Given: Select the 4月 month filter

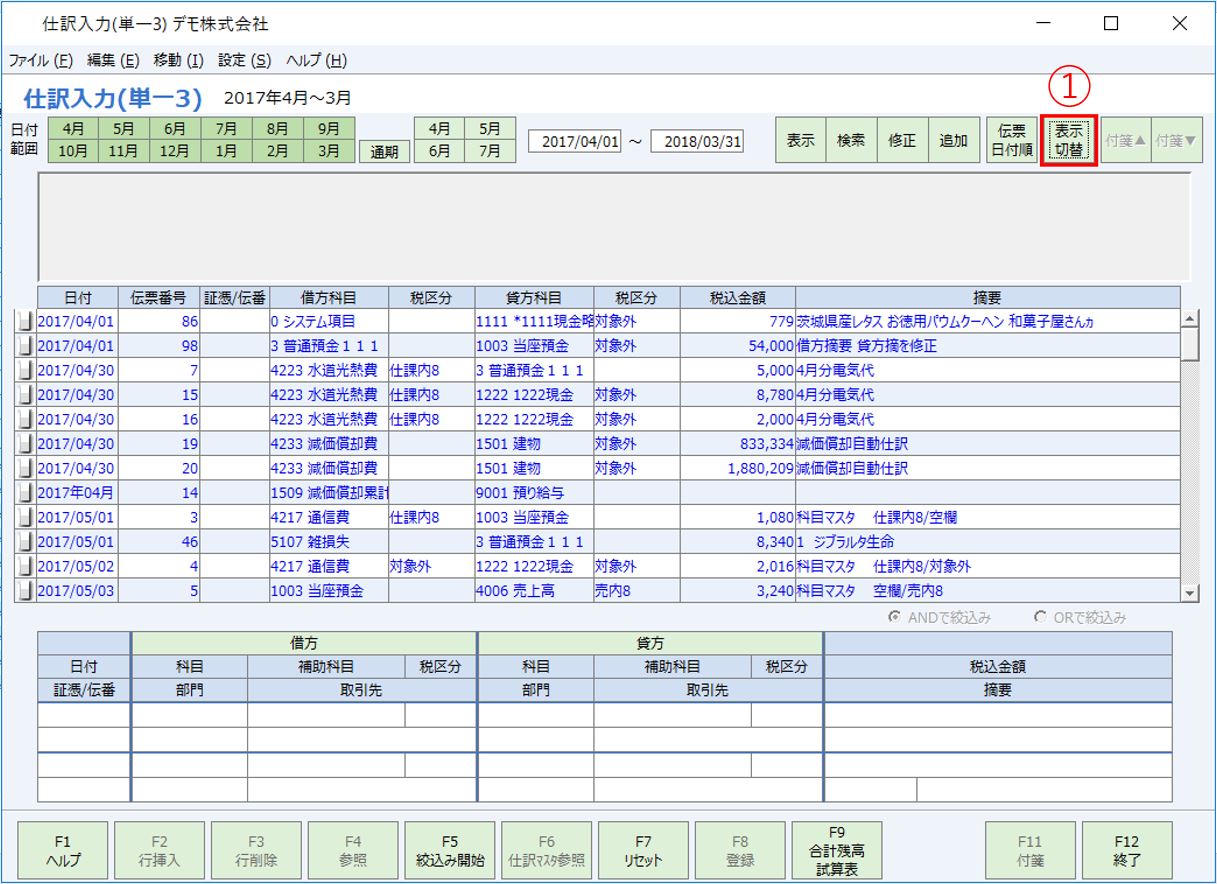Looking at the screenshot, I should (x=68, y=129).
